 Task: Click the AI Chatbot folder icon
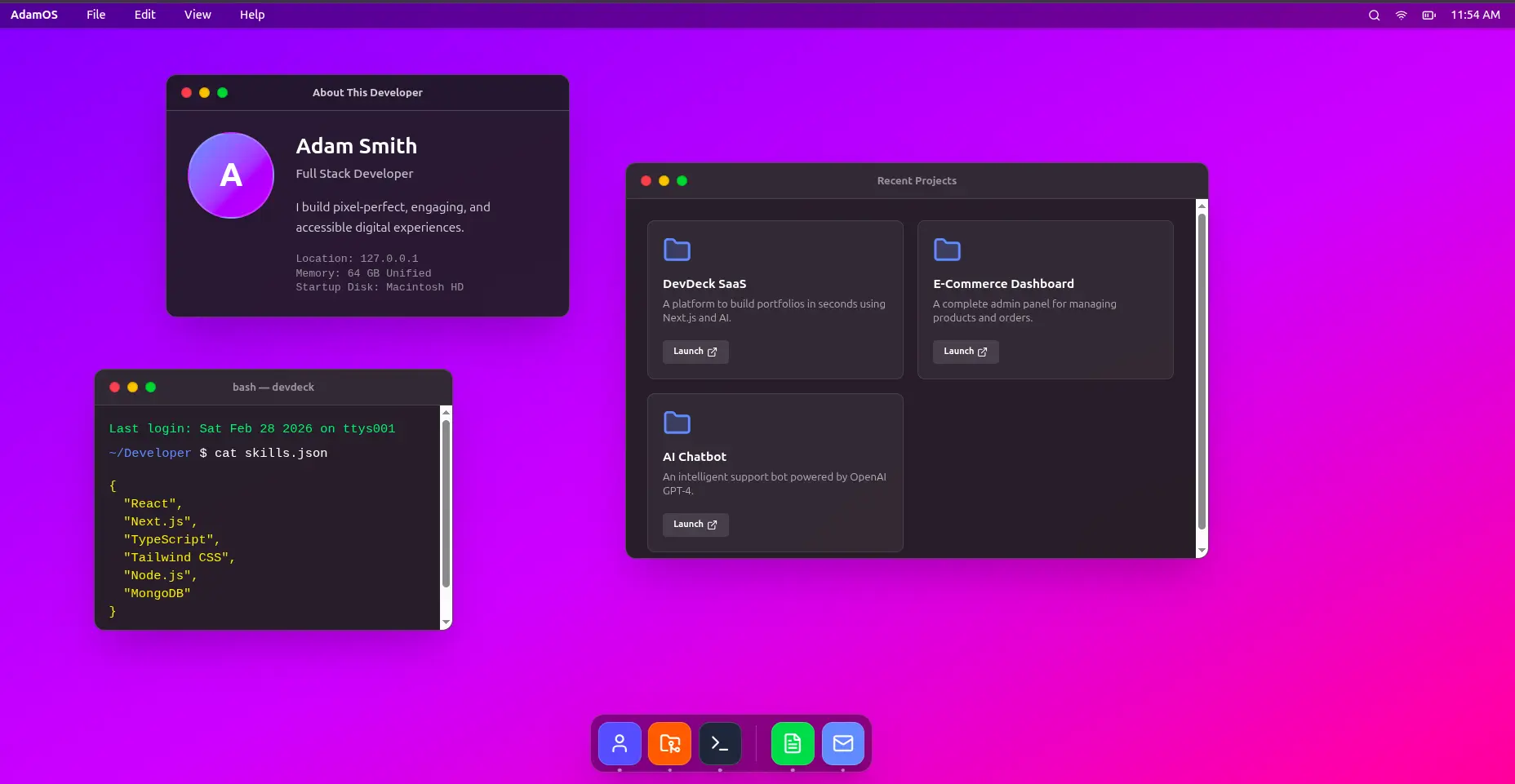(677, 423)
